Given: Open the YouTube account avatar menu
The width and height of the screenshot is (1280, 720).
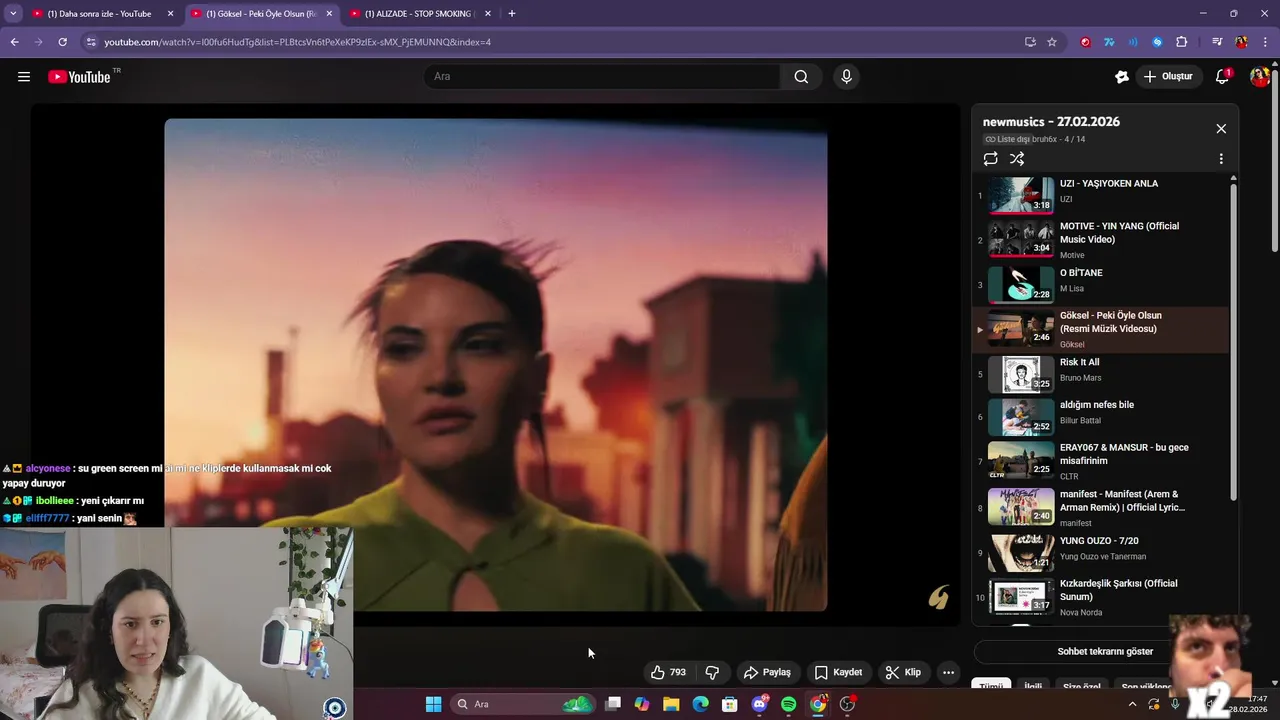Looking at the screenshot, I should [1259, 76].
